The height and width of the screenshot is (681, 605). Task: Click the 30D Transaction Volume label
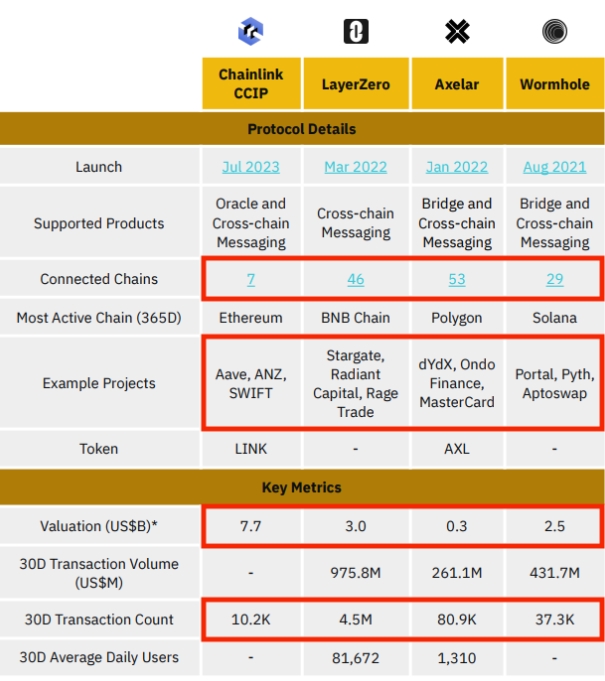(x=99, y=573)
